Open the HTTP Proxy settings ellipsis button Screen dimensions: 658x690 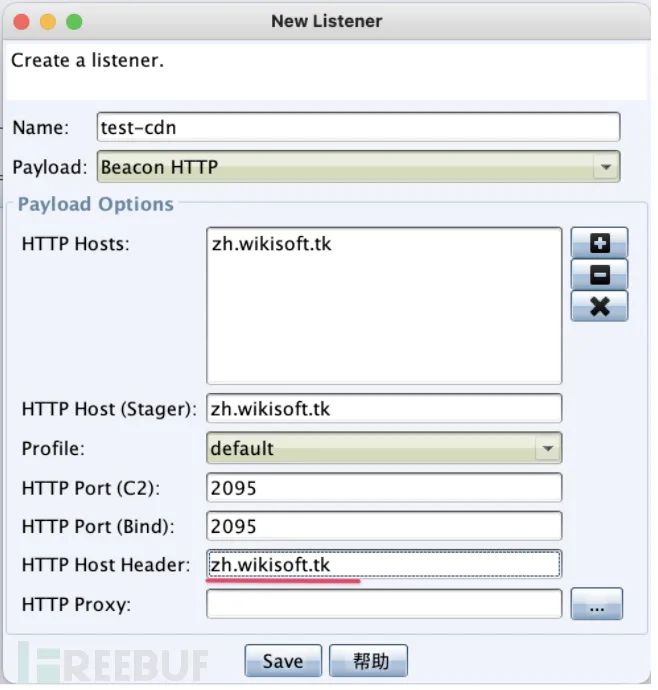[x=596, y=605]
